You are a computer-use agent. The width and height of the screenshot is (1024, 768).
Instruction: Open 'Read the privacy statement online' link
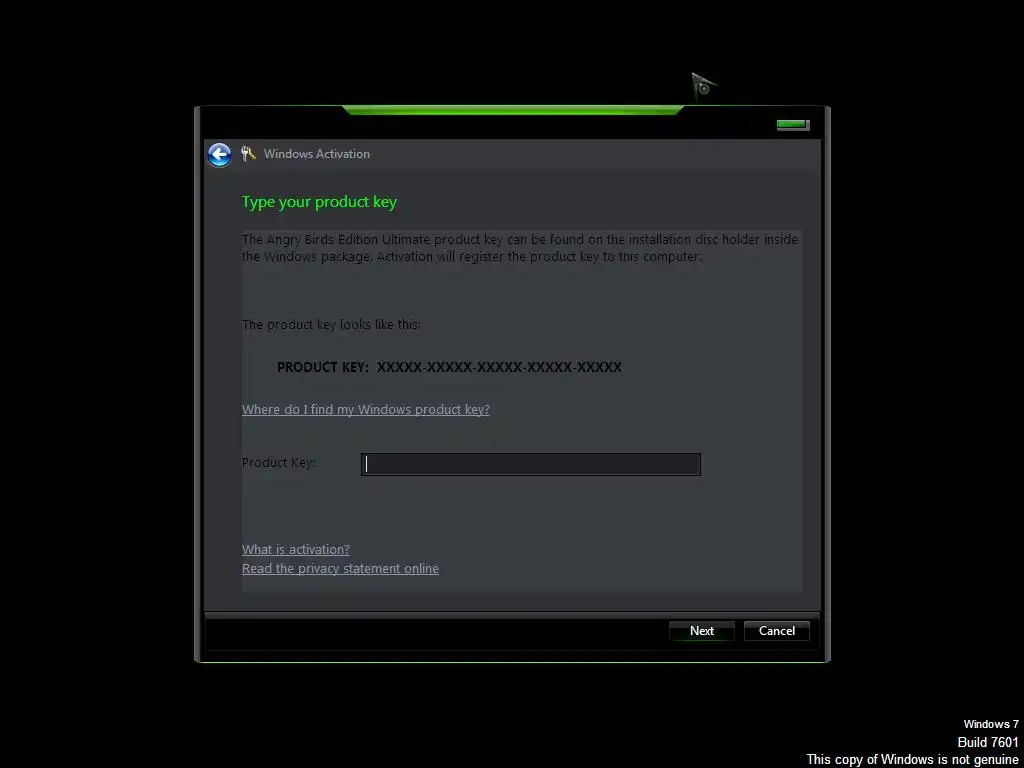click(340, 568)
